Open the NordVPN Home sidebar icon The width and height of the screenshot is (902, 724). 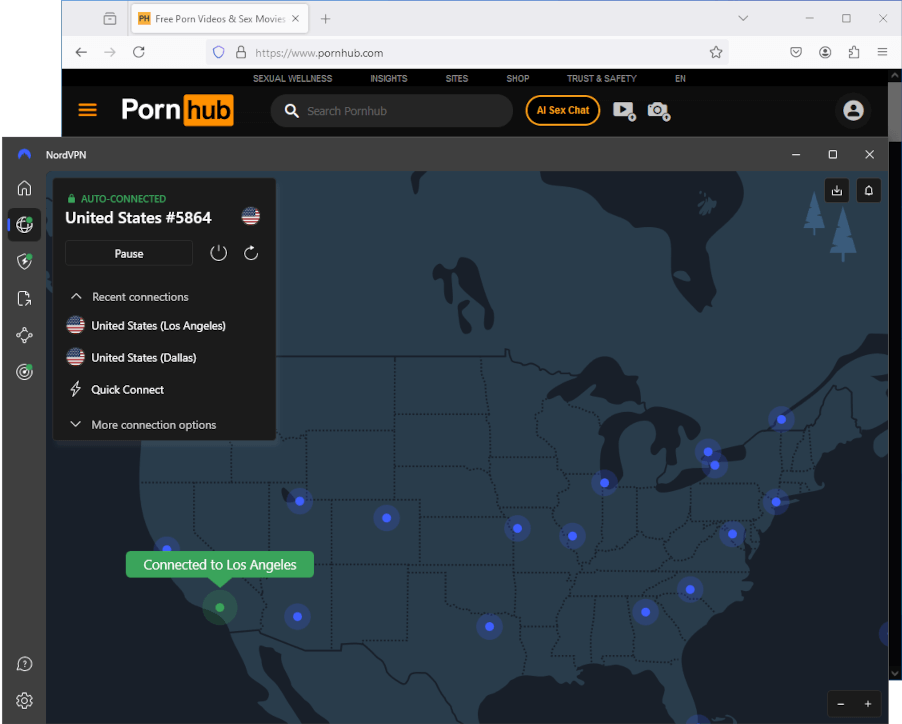tap(24, 188)
